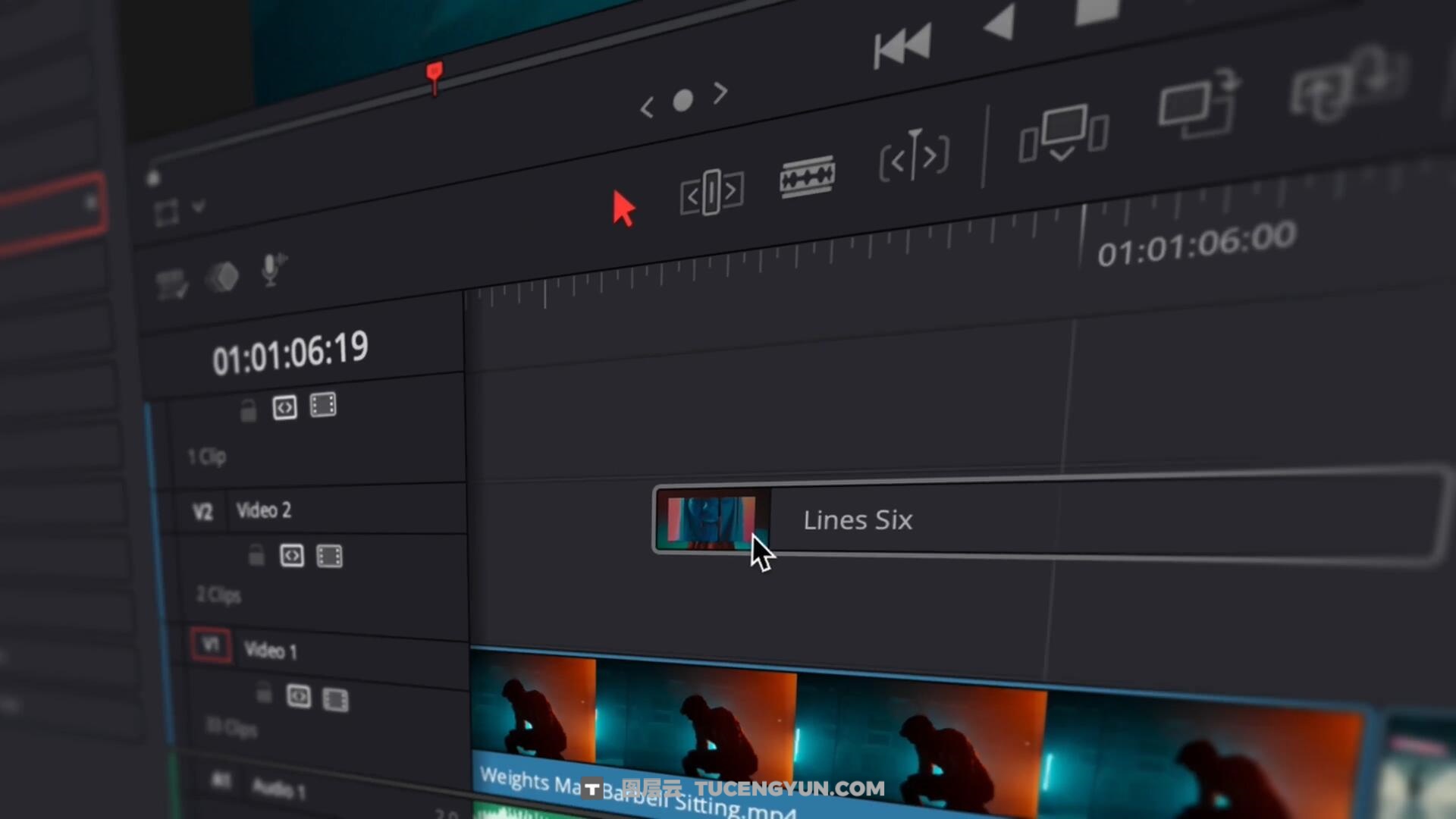Disable Video 1 track filmstrip toggle

pos(335,699)
